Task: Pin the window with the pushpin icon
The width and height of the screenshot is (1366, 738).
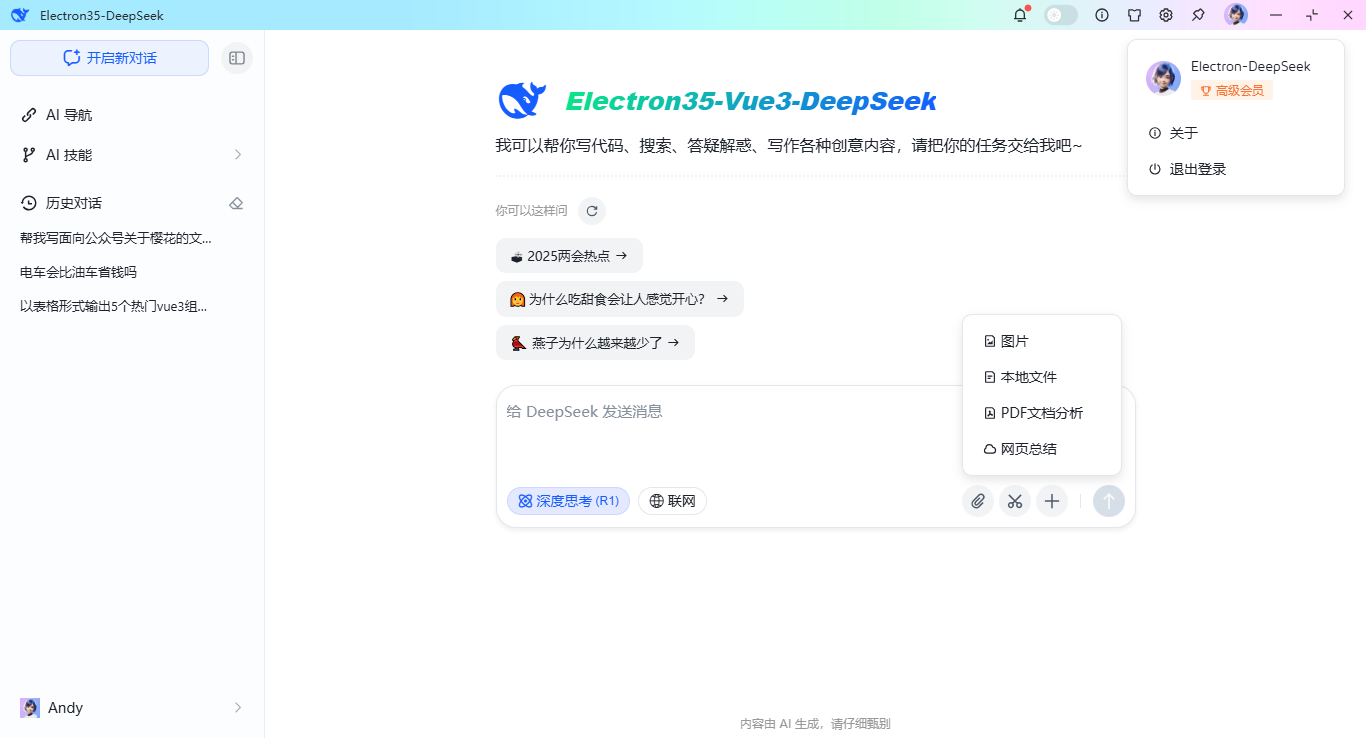Action: pos(1198,15)
